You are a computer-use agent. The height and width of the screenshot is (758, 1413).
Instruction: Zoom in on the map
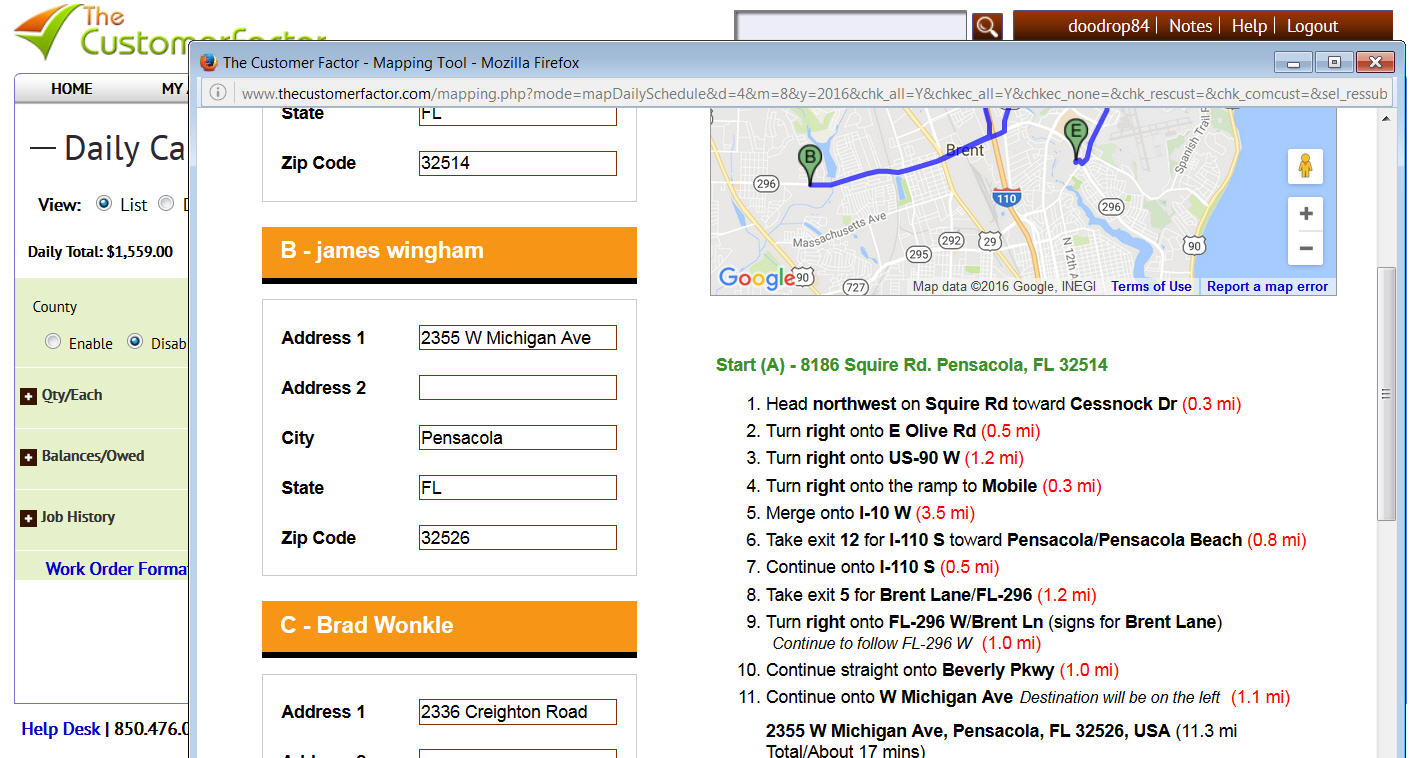click(x=1305, y=214)
